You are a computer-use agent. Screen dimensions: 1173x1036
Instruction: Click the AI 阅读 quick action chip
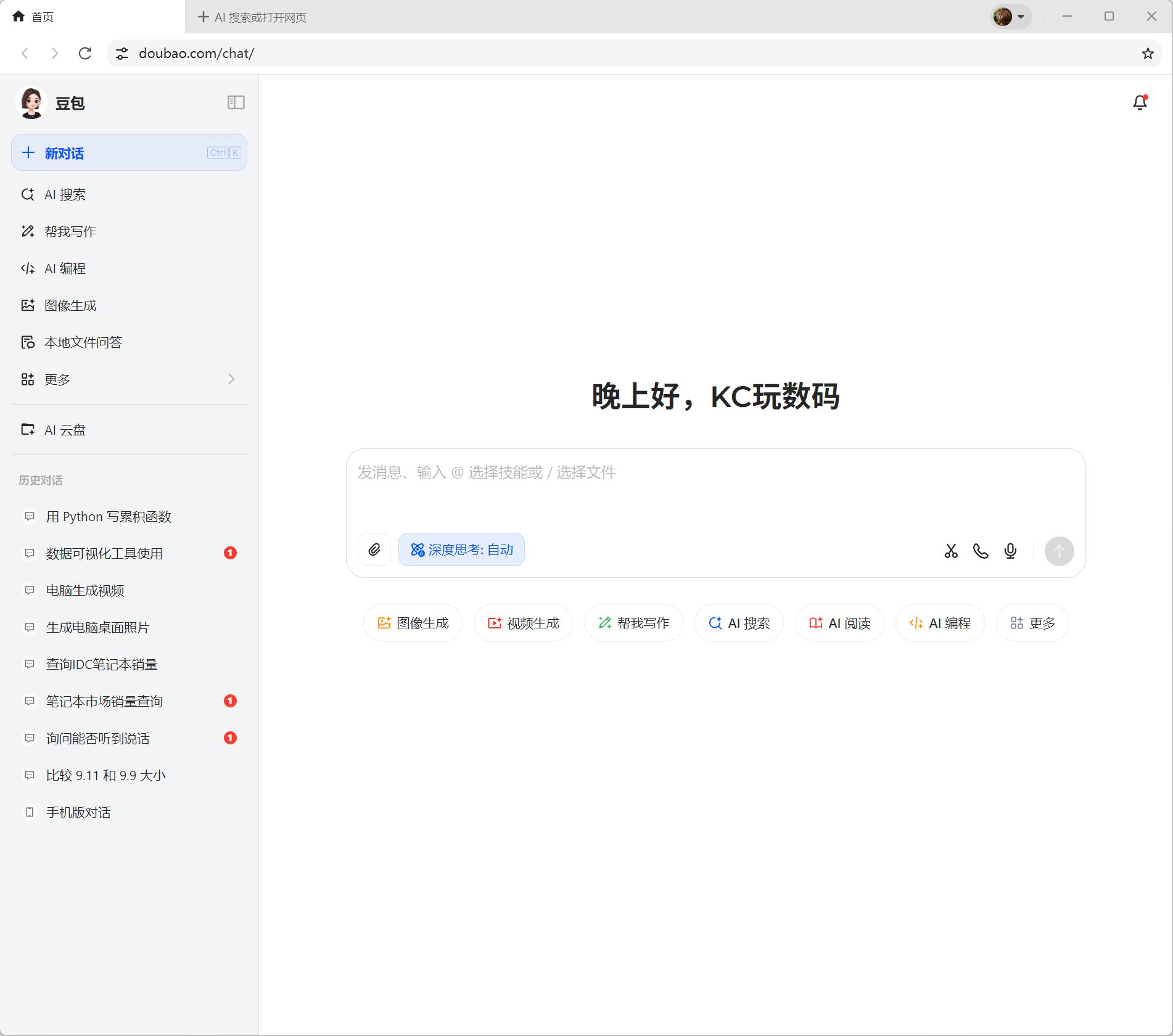click(839, 623)
